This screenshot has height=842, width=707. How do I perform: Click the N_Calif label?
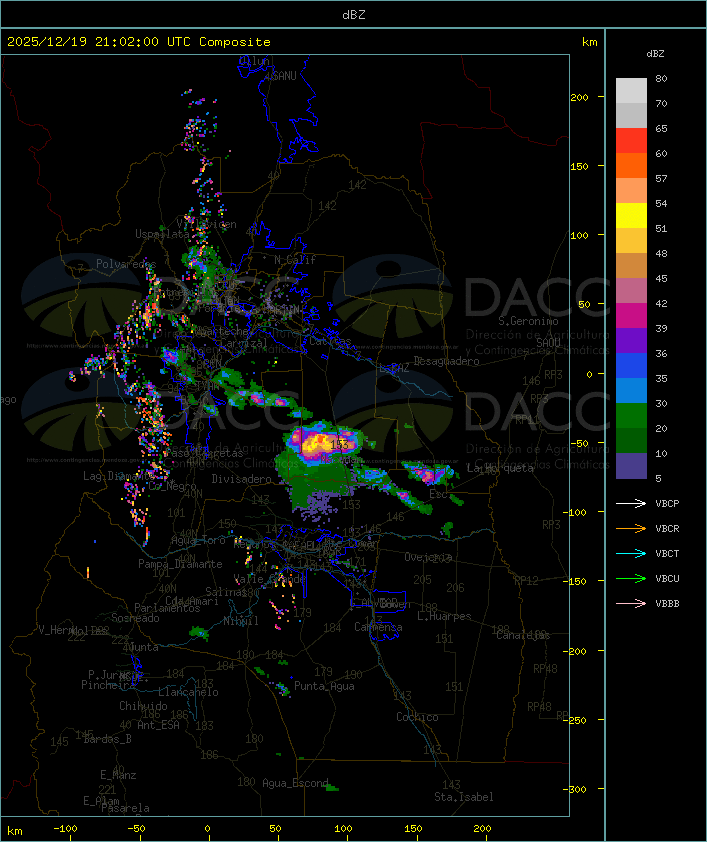[295, 260]
